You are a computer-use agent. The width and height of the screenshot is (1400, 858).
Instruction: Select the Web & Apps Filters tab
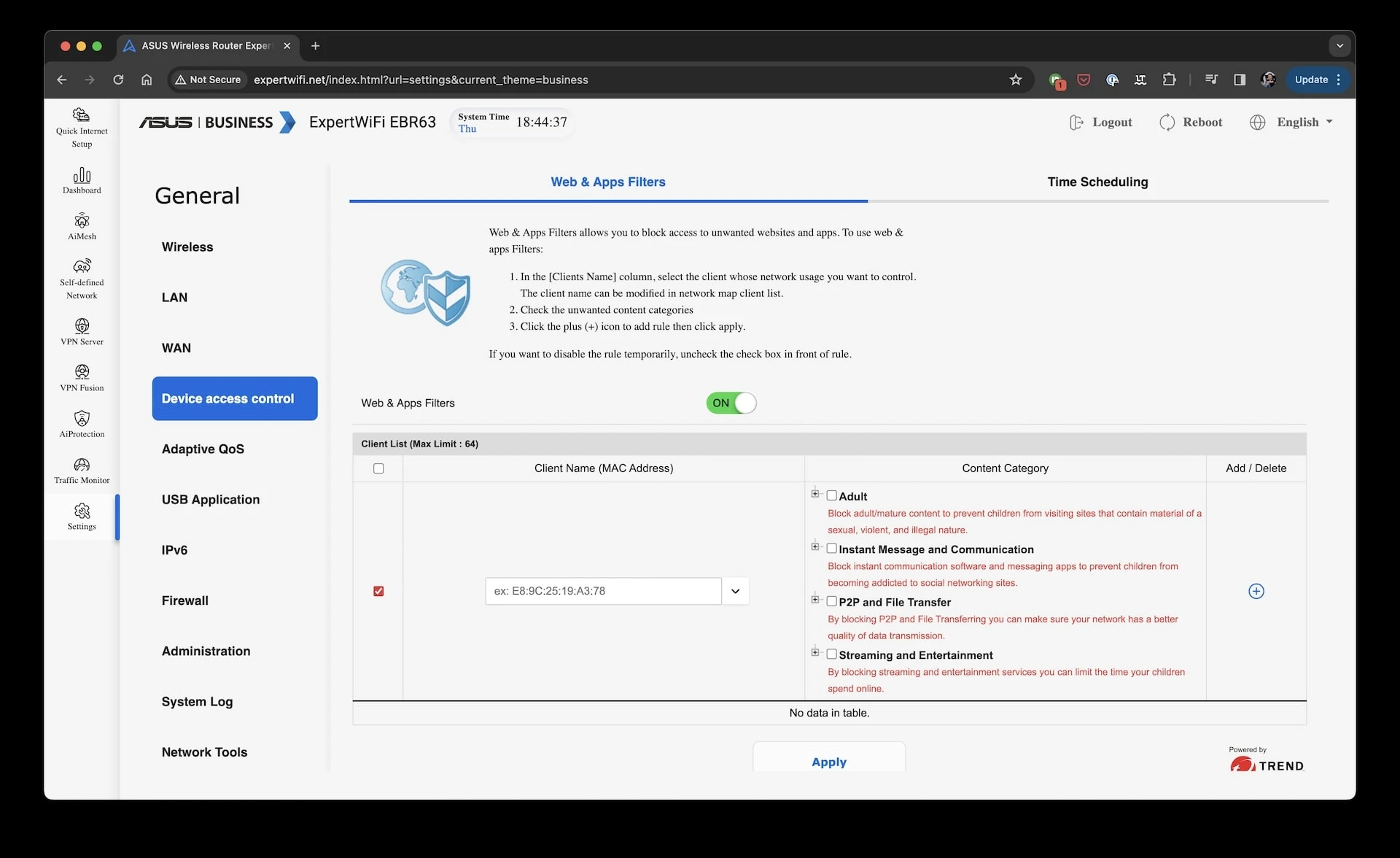tap(608, 182)
